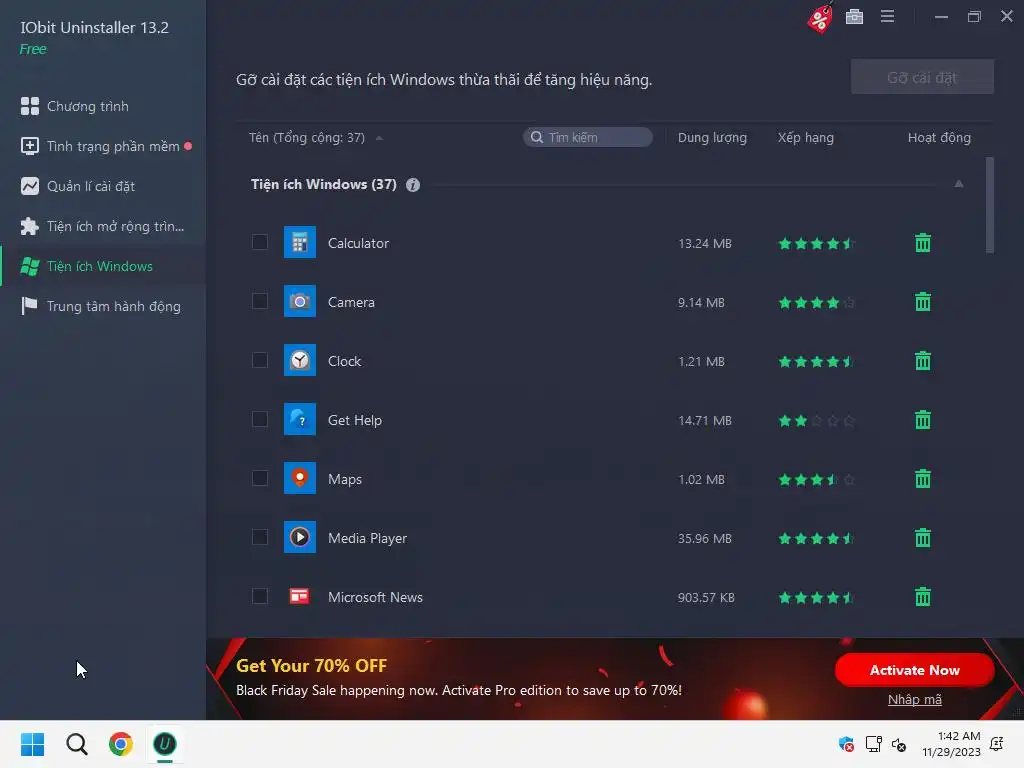Click the 'Get Help' row name
This screenshot has width=1024, height=768.
(x=355, y=420)
